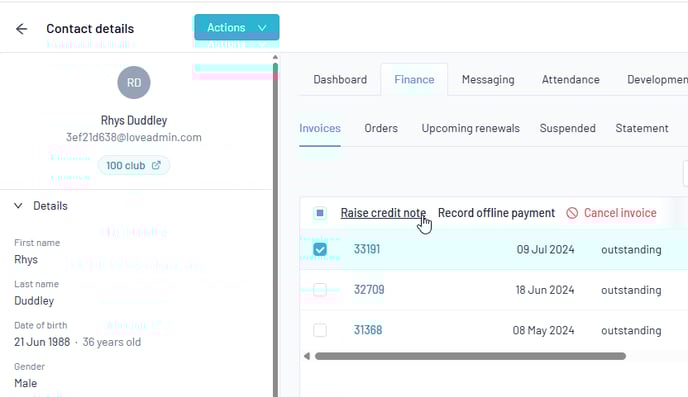Uncheck the checkbox for invoice 33191
The image size is (688, 397).
point(320,249)
